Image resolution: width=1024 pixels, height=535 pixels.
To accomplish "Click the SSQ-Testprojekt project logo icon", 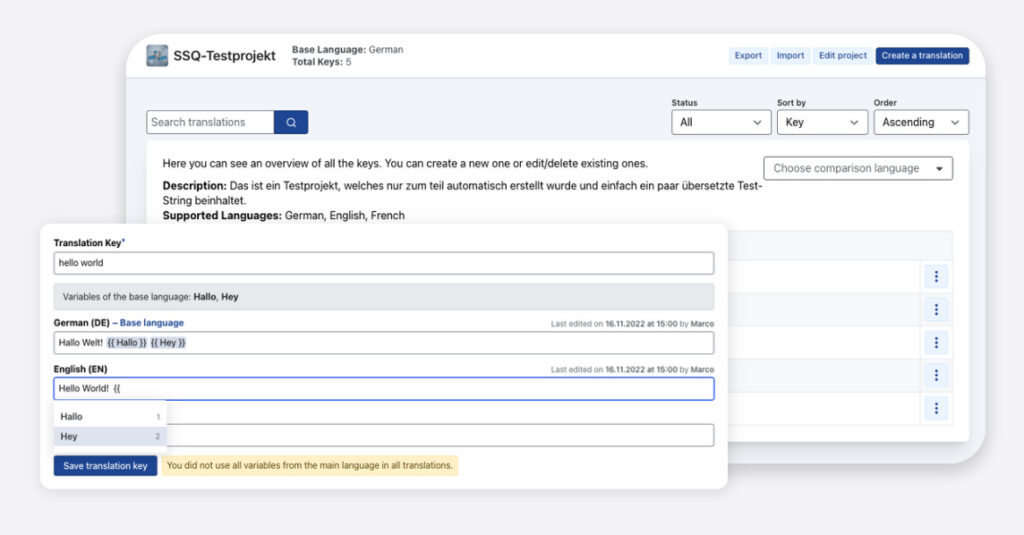I will 157,56.
